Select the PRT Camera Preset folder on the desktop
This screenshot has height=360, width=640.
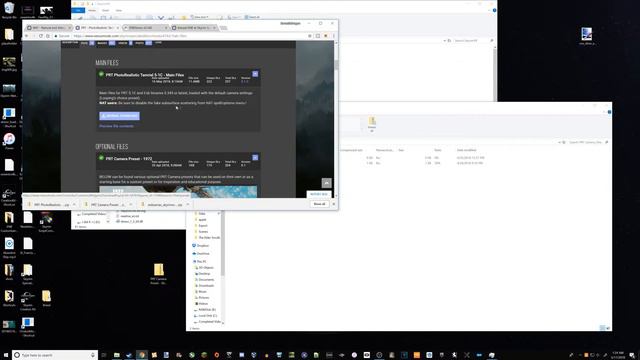[158, 273]
